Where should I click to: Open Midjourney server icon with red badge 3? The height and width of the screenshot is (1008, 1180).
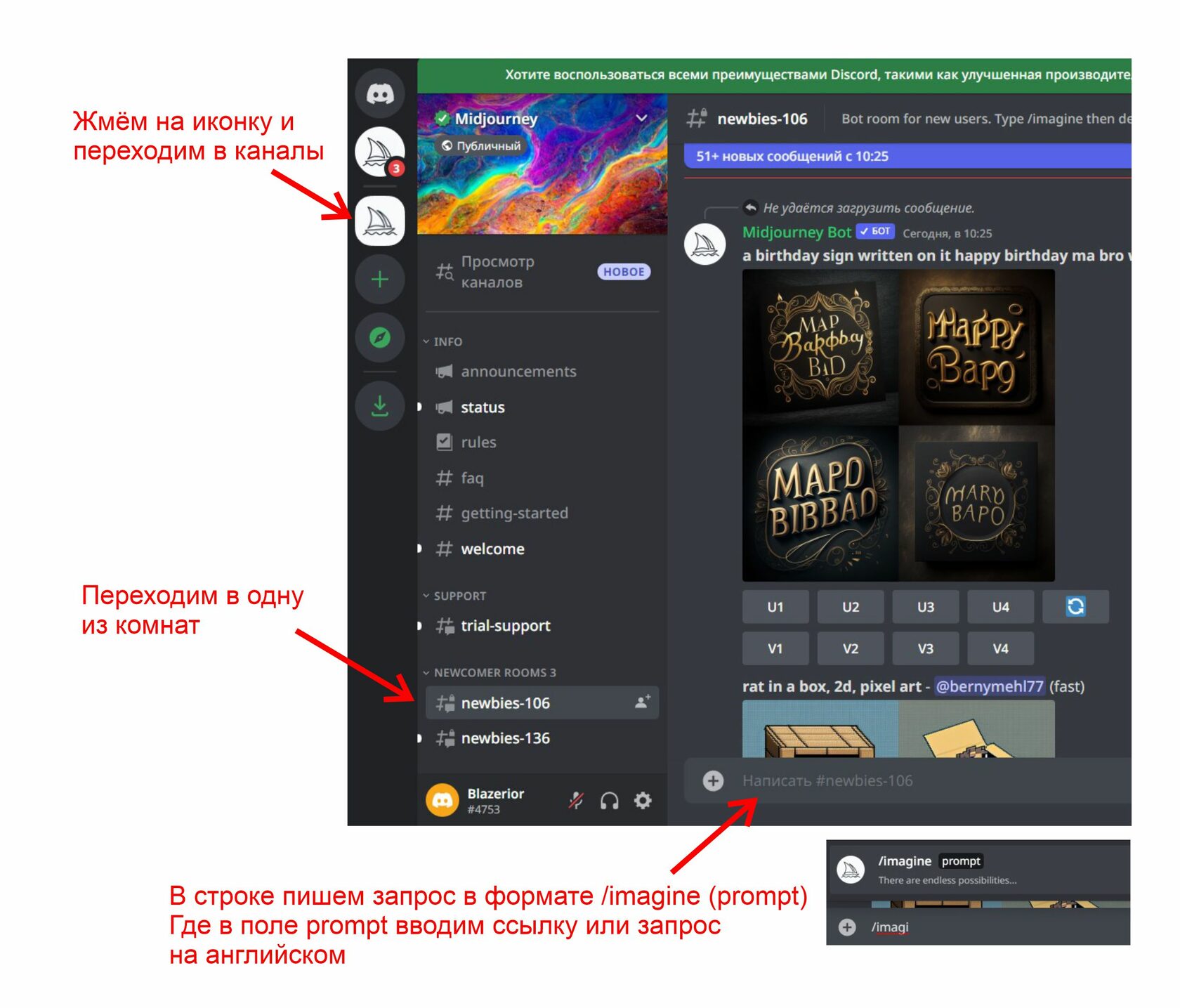pyautogui.click(x=379, y=152)
